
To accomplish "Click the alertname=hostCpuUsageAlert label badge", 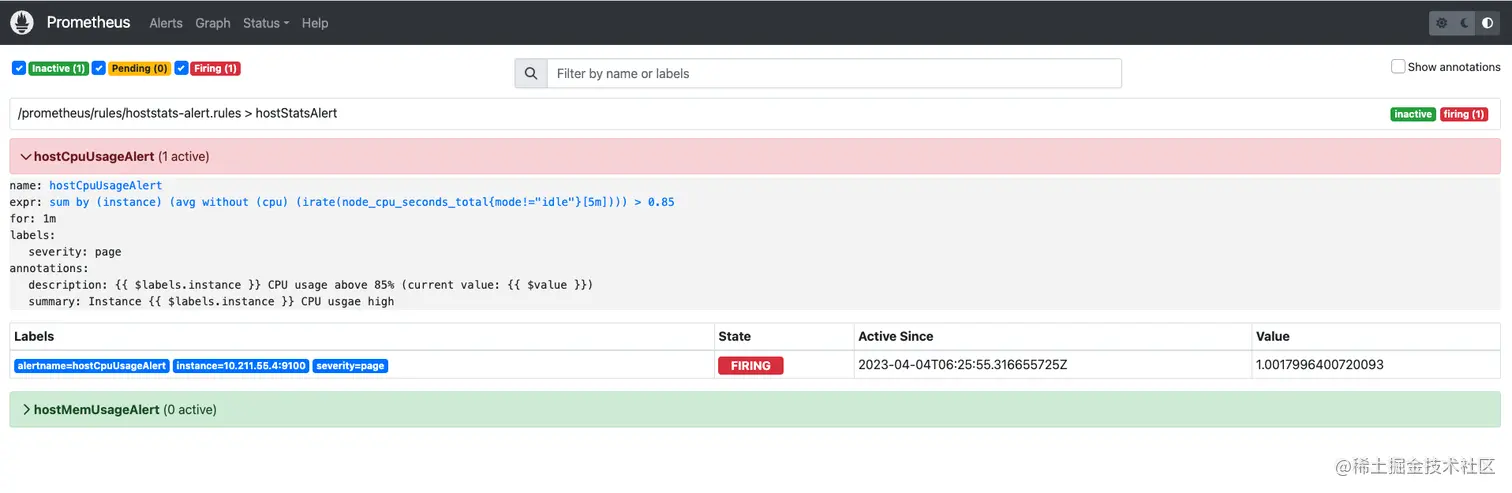I will point(91,366).
